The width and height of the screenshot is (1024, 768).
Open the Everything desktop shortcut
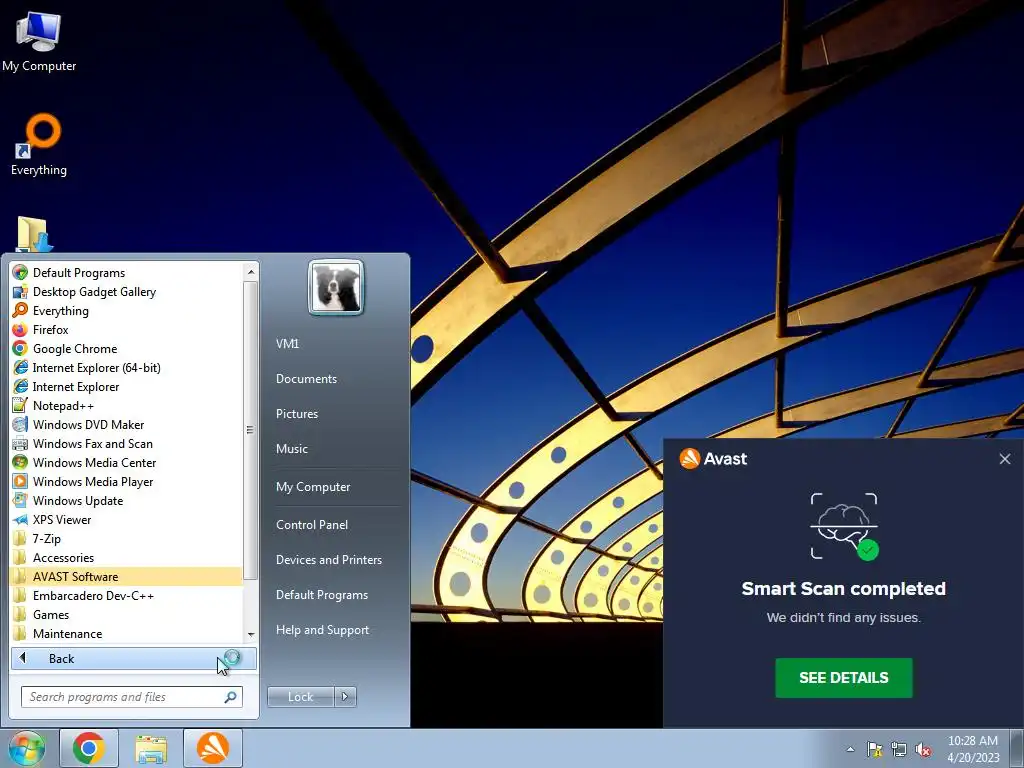(39, 145)
